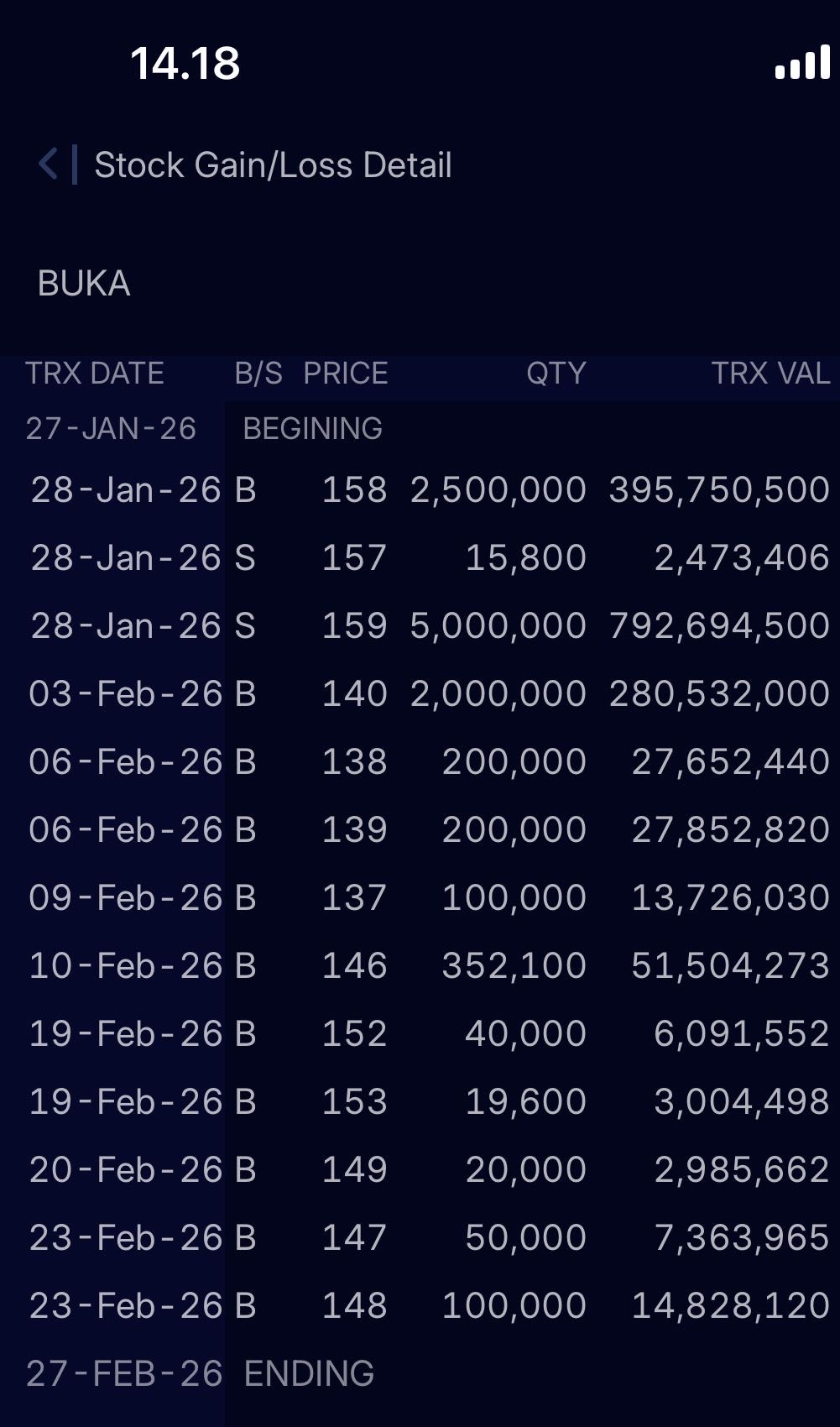This screenshot has width=840, height=1427.
Task: Tap the 09-Feb-26 transaction at price 137
Action: [420, 898]
